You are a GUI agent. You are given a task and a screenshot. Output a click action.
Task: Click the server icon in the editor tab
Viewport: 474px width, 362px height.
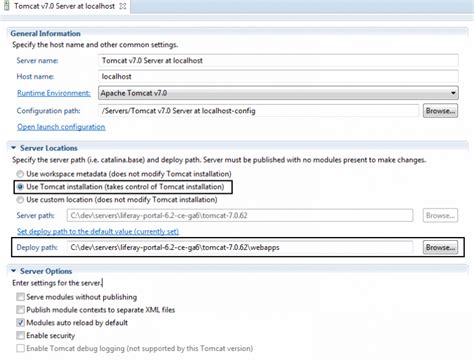(x=6, y=6)
